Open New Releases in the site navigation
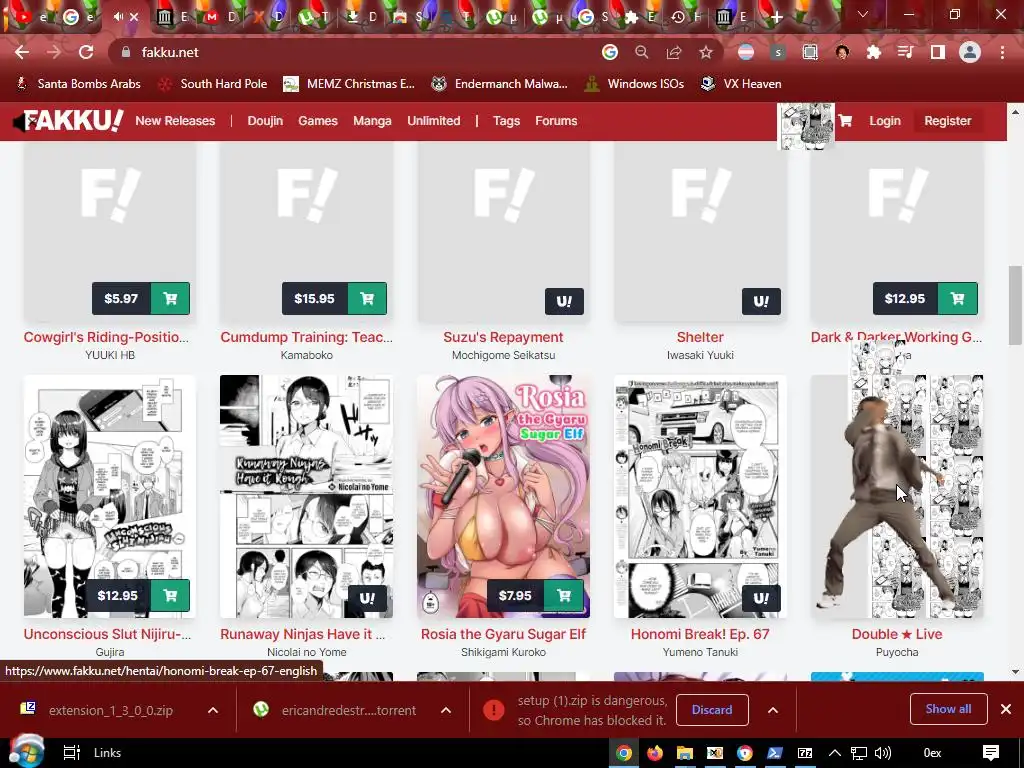The image size is (1024, 768). (x=175, y=121)
